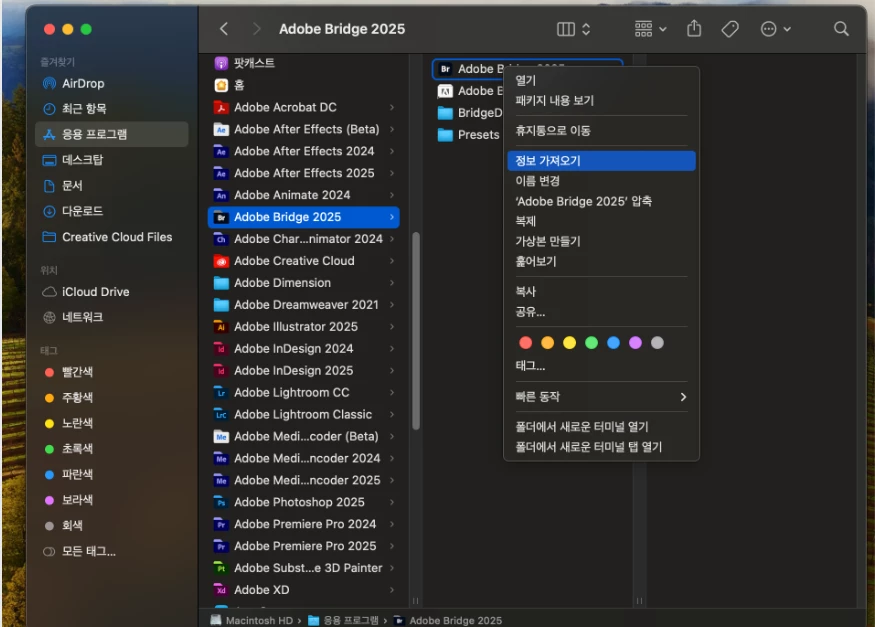Filter by 빨간색 tag in sidebar

tap(112, 373)
